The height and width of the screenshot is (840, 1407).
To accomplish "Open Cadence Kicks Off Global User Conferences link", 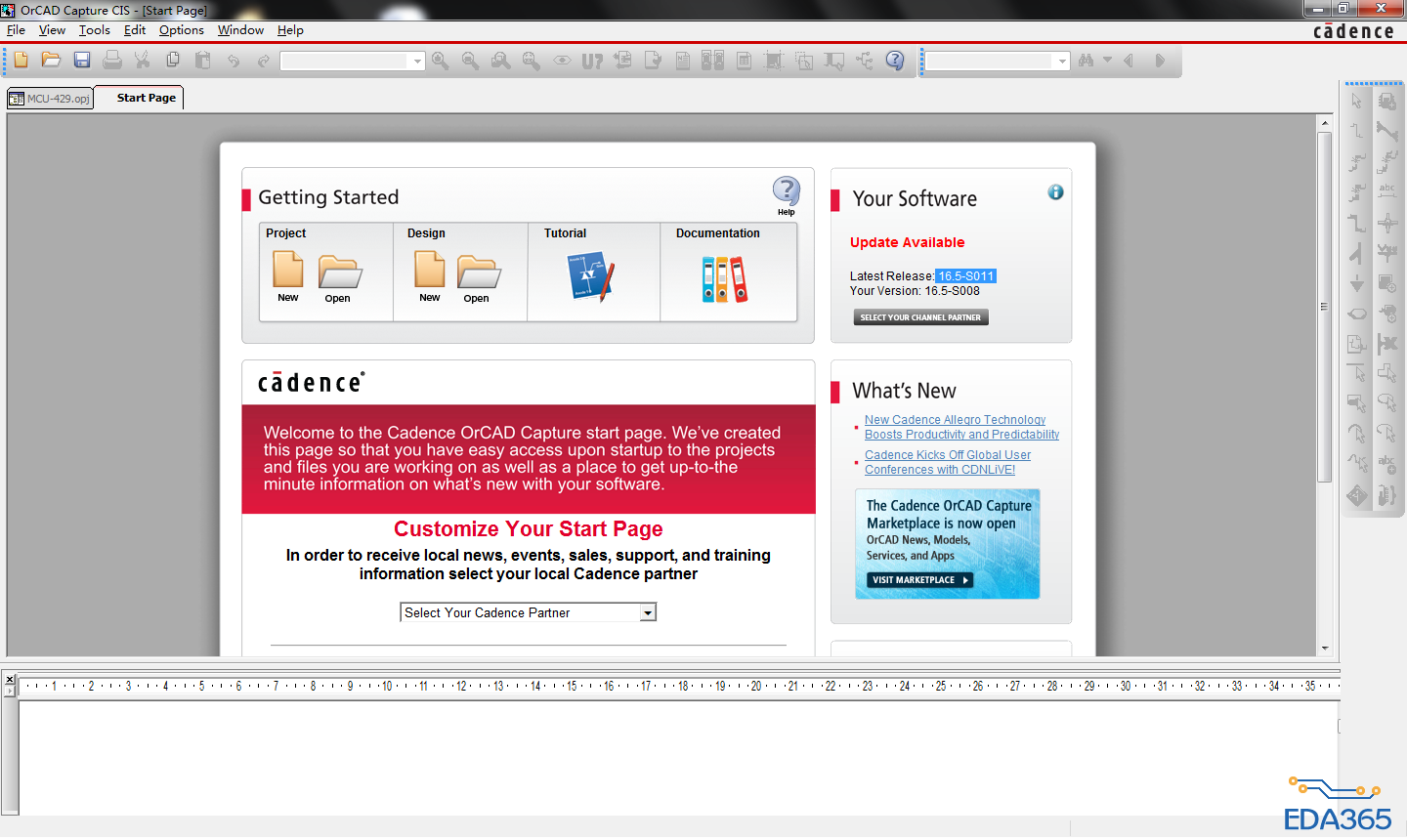I will coord(948,462).
